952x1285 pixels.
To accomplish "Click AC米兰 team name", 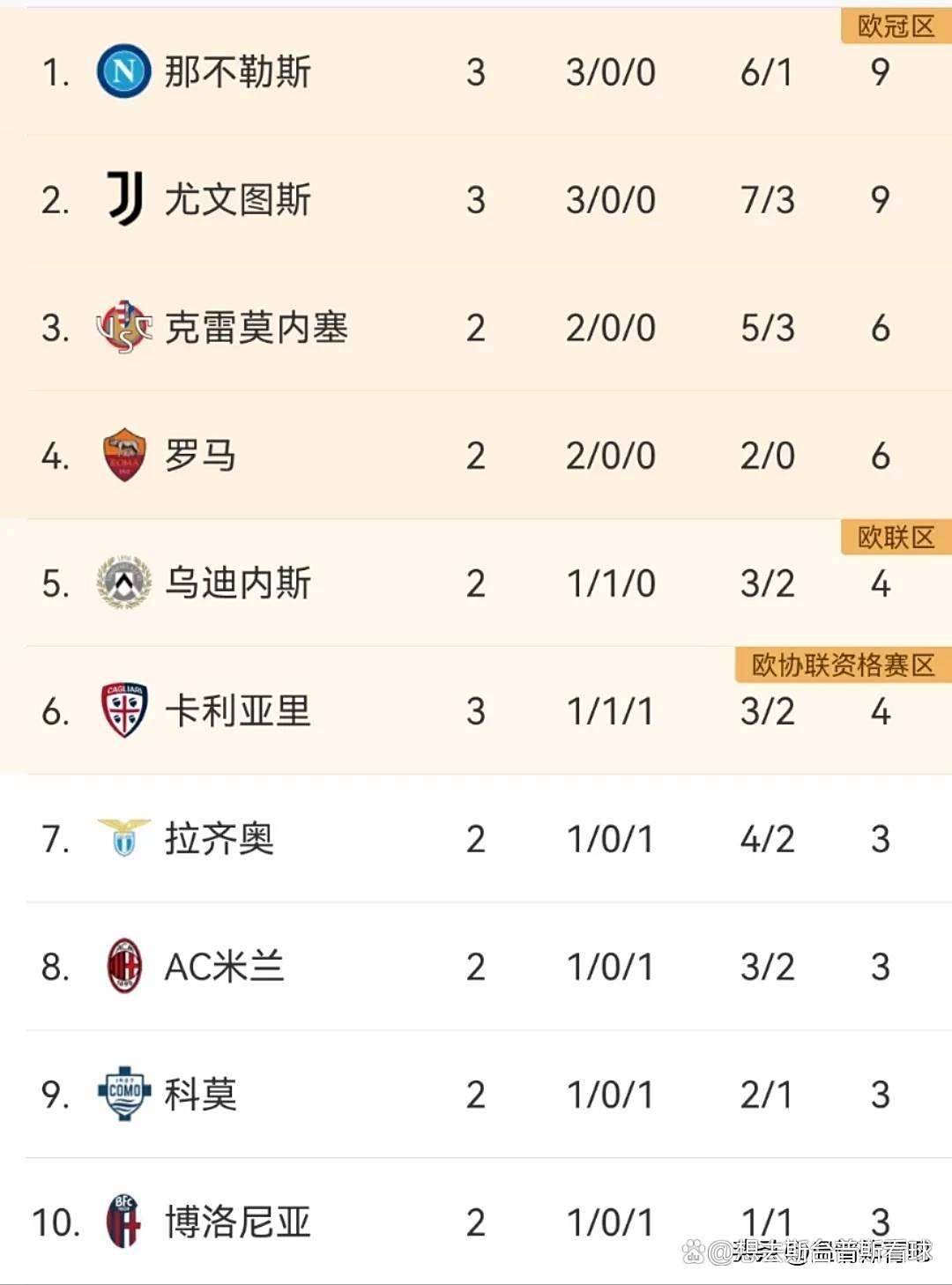I will [225, 966].
